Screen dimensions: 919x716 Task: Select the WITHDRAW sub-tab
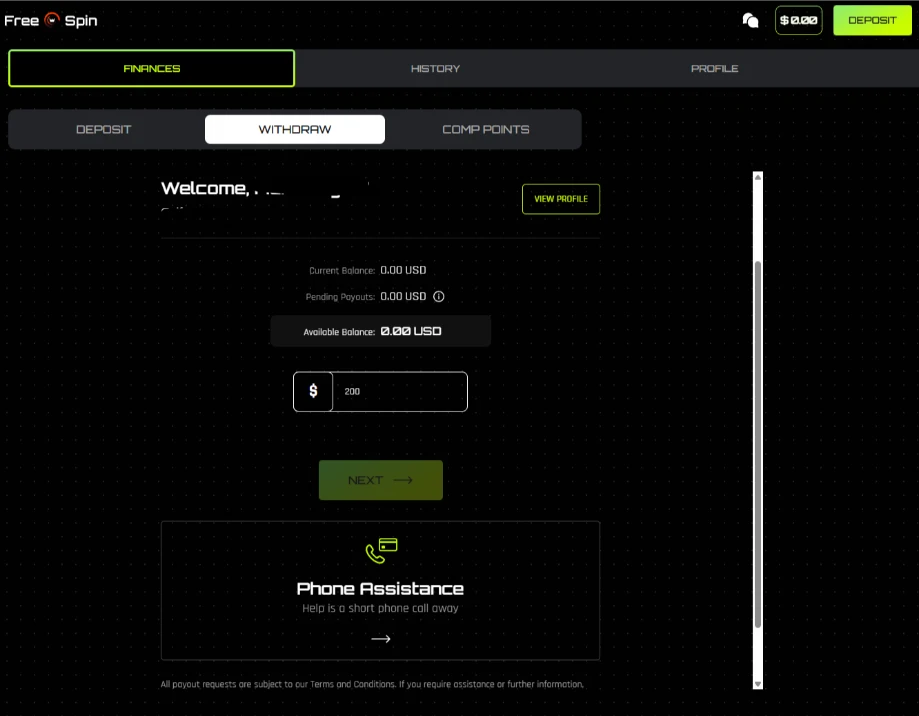tap(294, 129)
